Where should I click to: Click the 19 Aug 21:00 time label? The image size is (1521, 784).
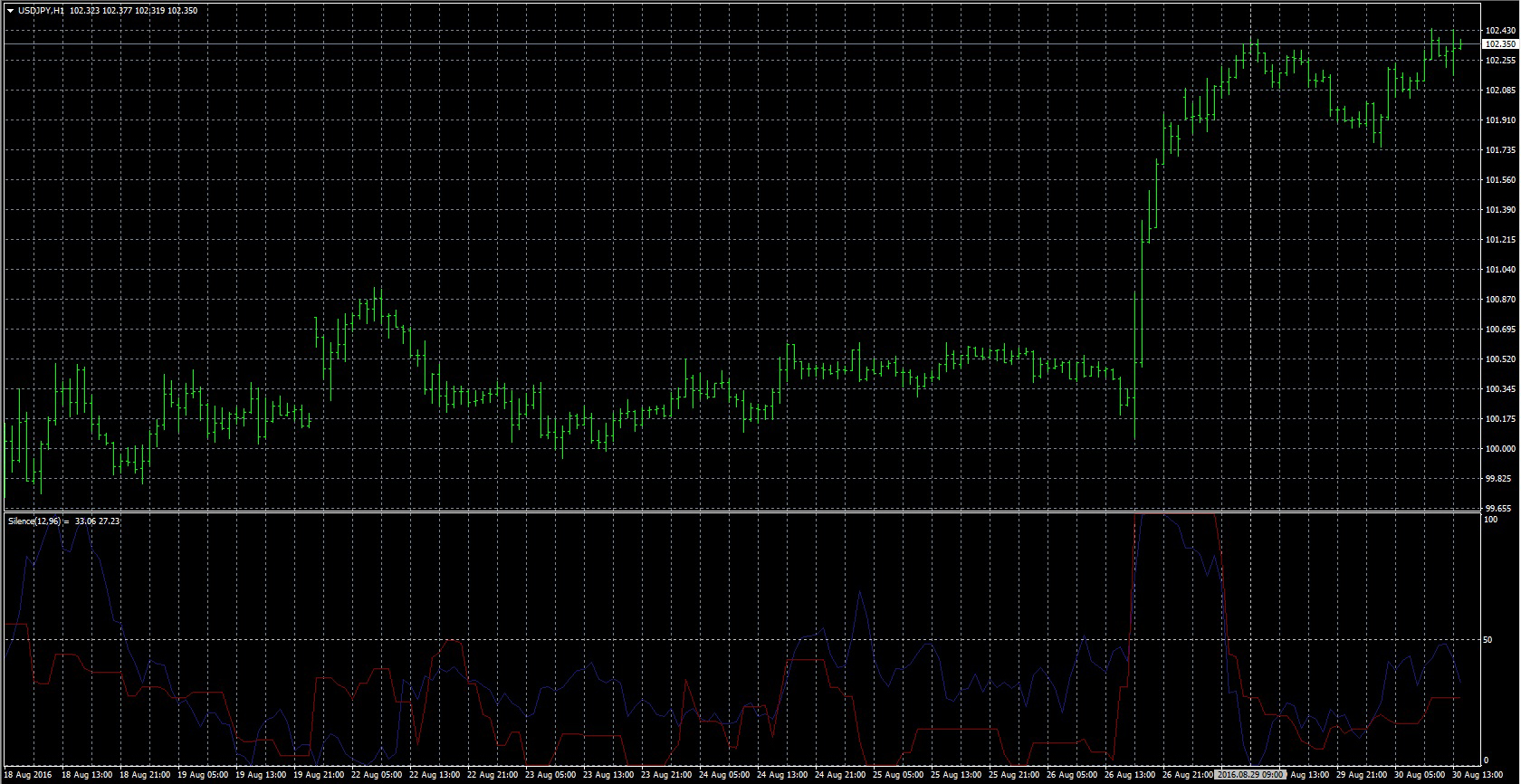coord(319,775)
